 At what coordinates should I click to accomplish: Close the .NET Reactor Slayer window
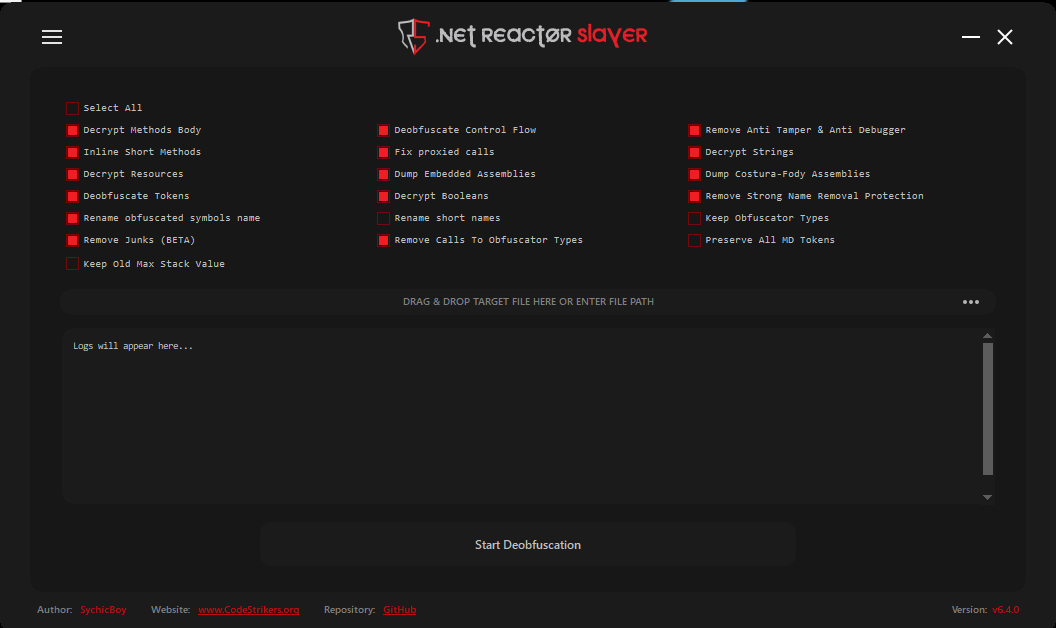click(1005, 37)
